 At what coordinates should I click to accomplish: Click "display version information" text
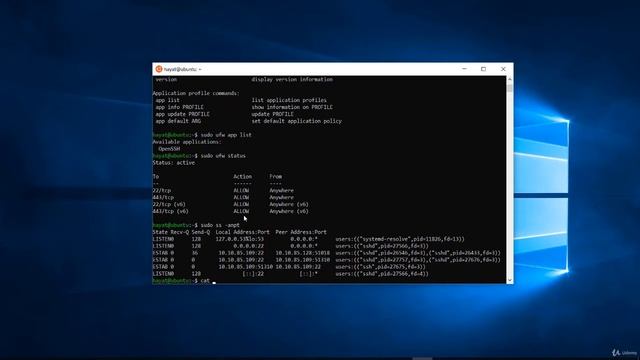coord(292,79)
